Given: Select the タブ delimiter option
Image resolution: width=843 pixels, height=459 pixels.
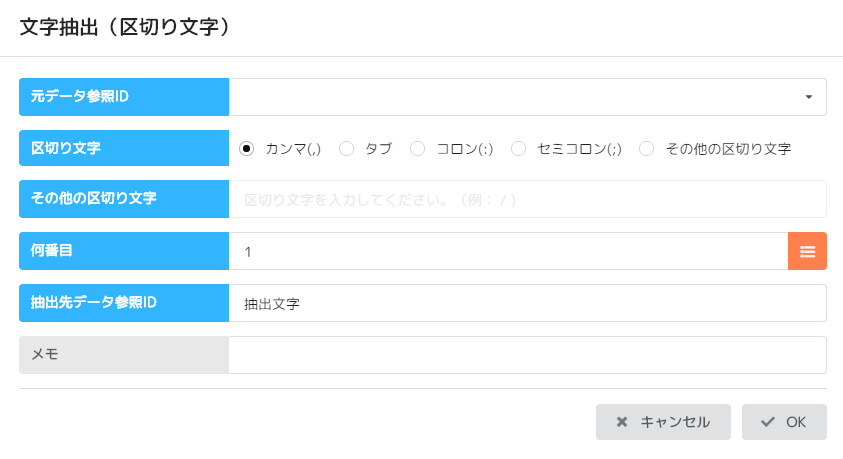Looking at the screenshot, I should 347,149.
